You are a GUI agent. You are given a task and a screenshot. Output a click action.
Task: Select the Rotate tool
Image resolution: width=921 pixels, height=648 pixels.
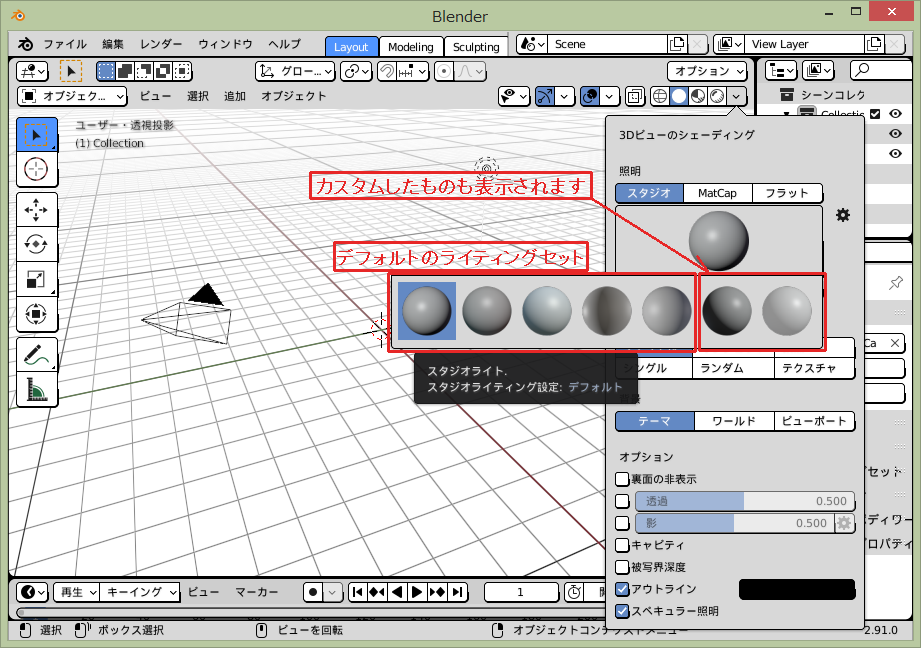(36, 244)
